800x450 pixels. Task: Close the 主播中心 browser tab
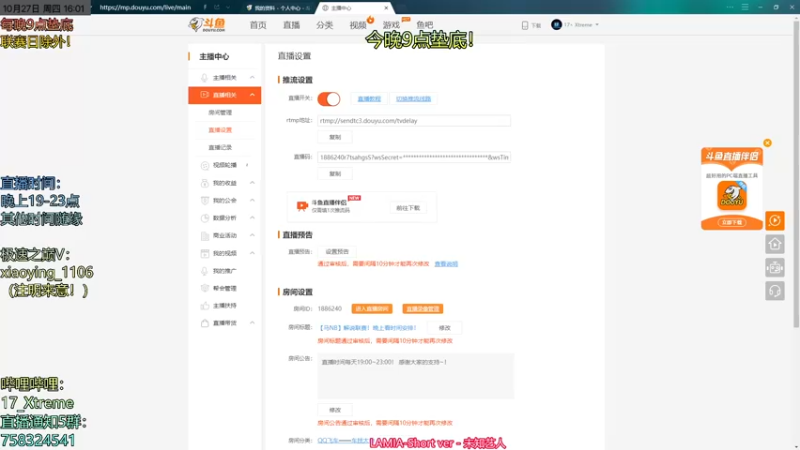[x=386, y=8]
